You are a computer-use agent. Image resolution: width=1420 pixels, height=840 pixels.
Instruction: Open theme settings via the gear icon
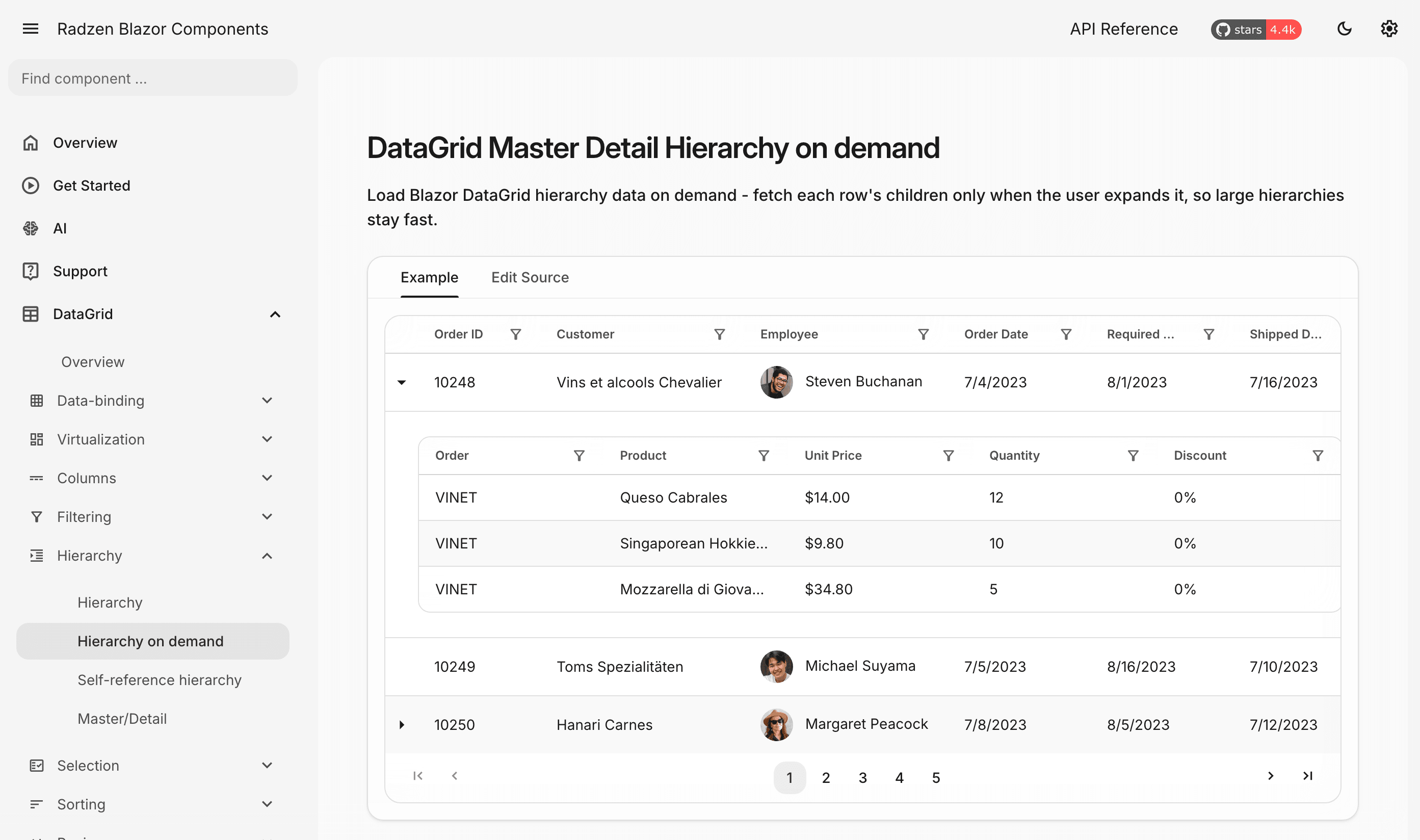[1389, 29]
